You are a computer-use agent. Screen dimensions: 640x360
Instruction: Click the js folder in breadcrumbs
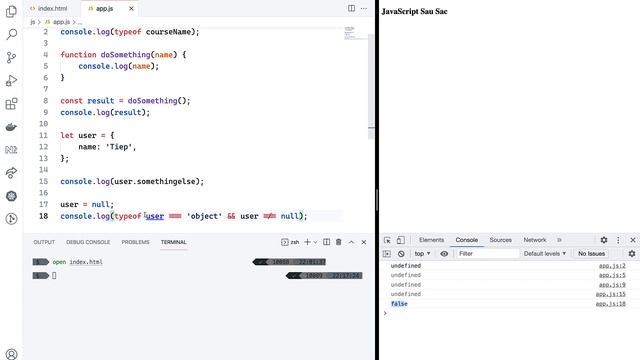click(33, 22)
